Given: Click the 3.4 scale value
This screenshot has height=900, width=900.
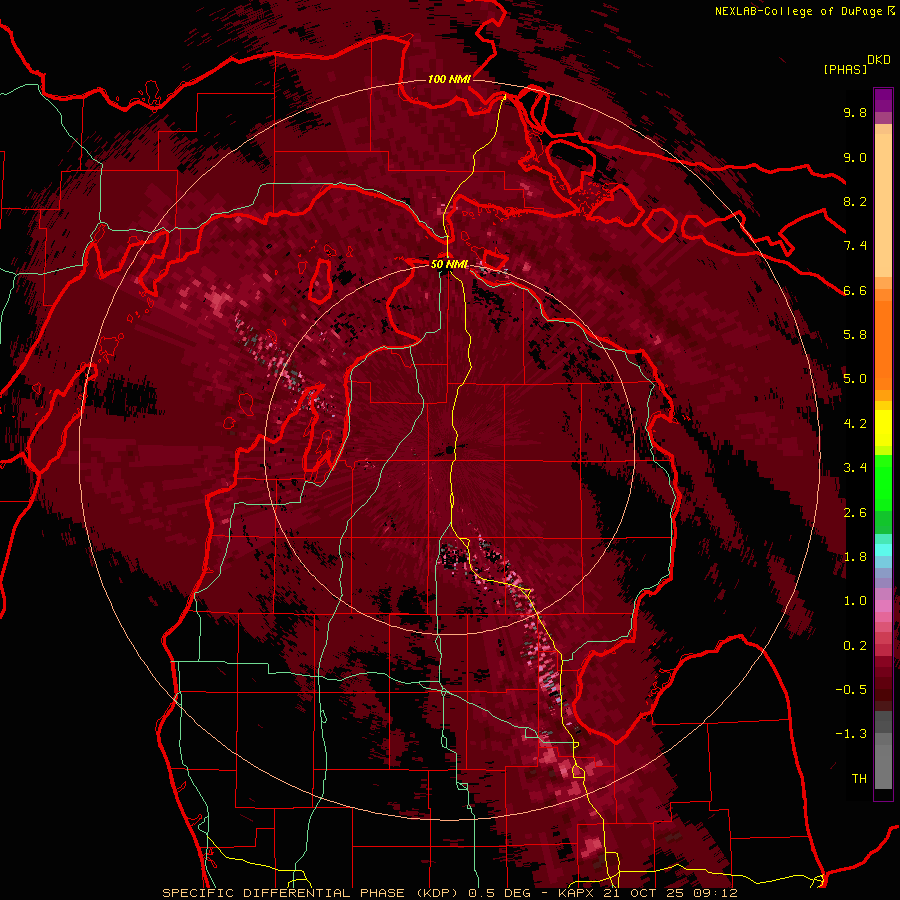Looking at the screenshot, I should point(855,468).
